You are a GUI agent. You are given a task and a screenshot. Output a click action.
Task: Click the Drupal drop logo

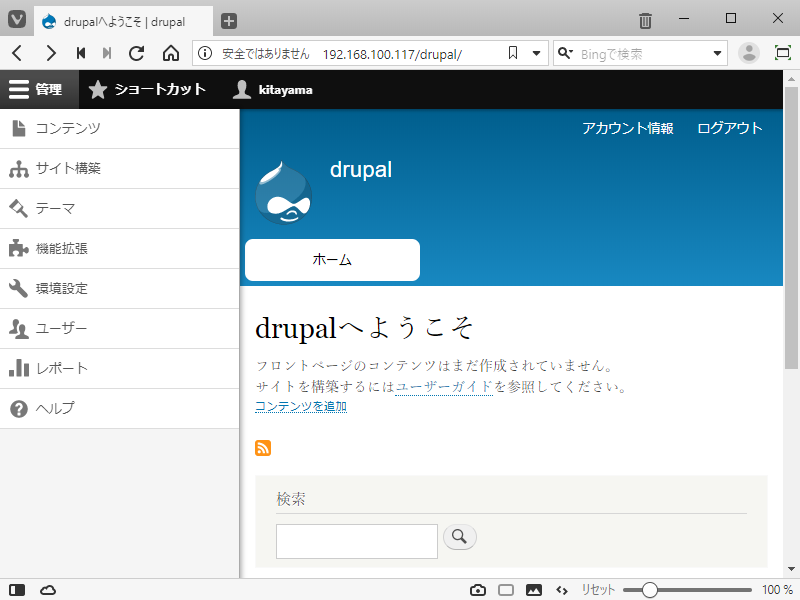(284, 193)
